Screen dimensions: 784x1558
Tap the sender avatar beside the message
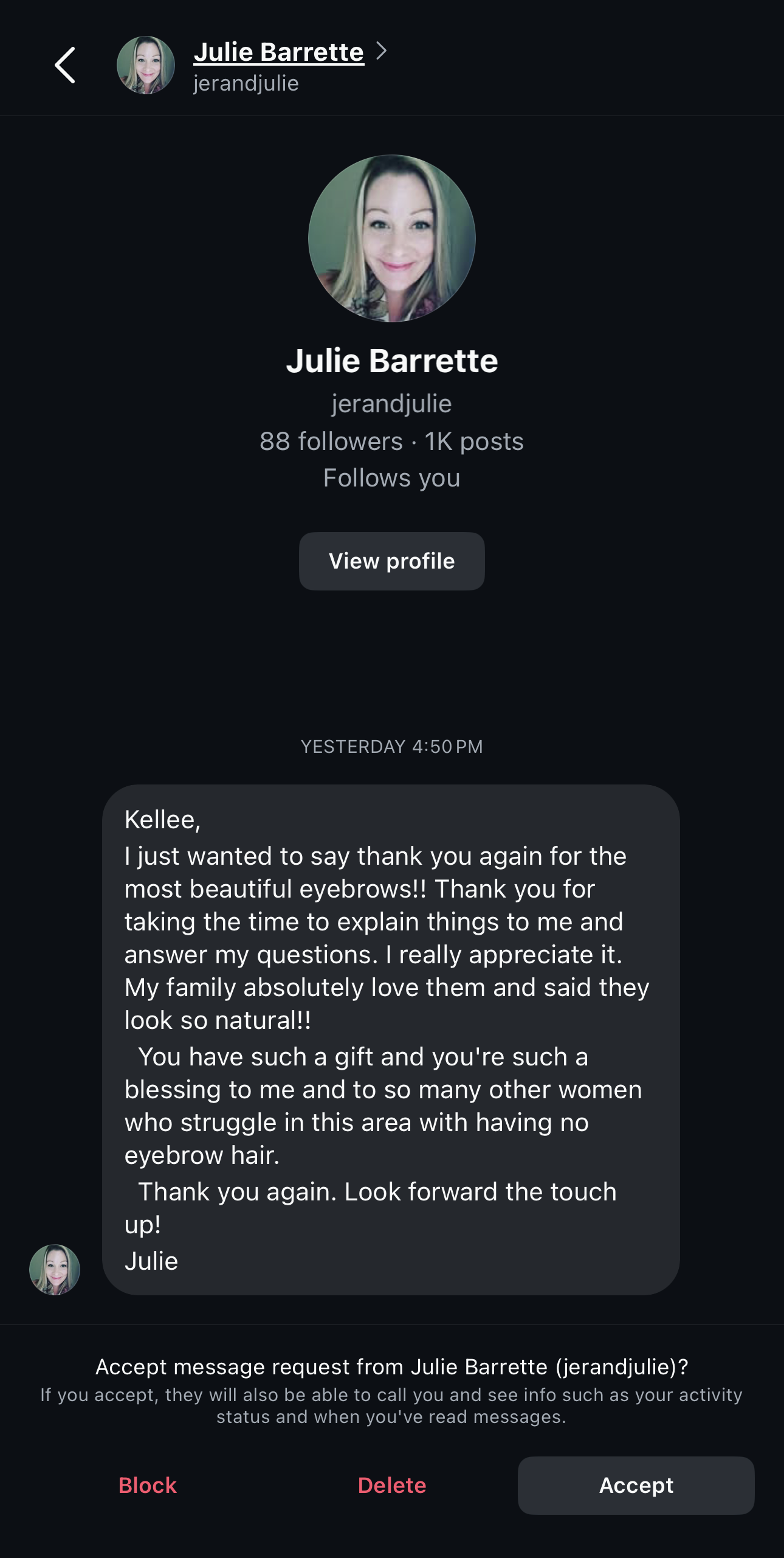[x=55, y=1270]
